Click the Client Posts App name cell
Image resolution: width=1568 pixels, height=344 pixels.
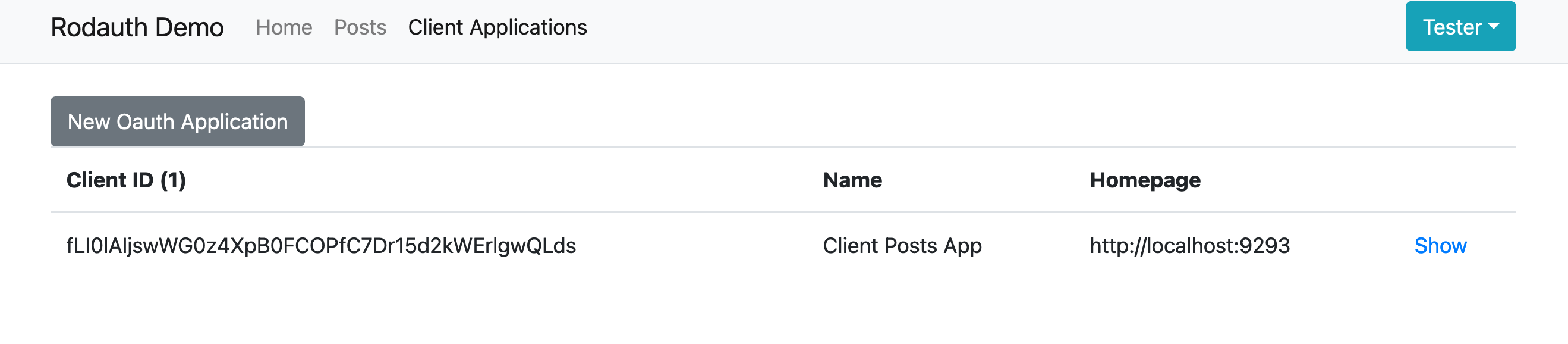coord(902,246)
